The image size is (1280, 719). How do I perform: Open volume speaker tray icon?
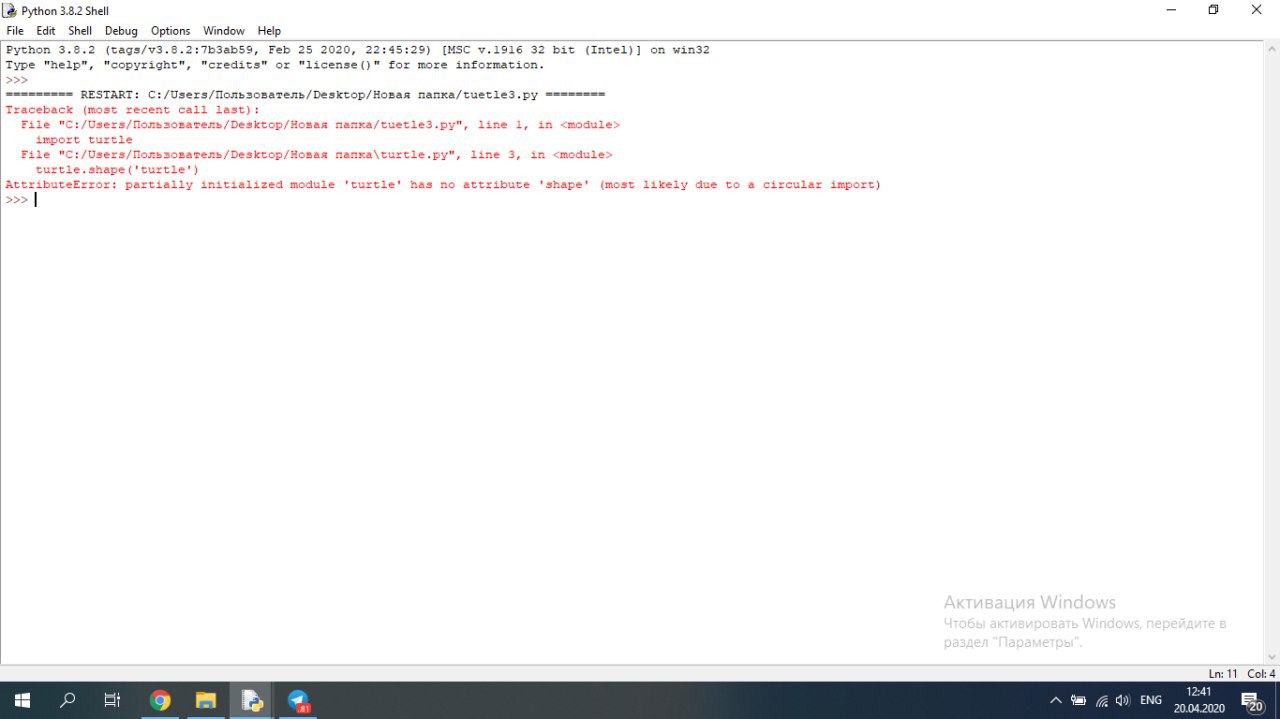click(x=1123, y=700)
